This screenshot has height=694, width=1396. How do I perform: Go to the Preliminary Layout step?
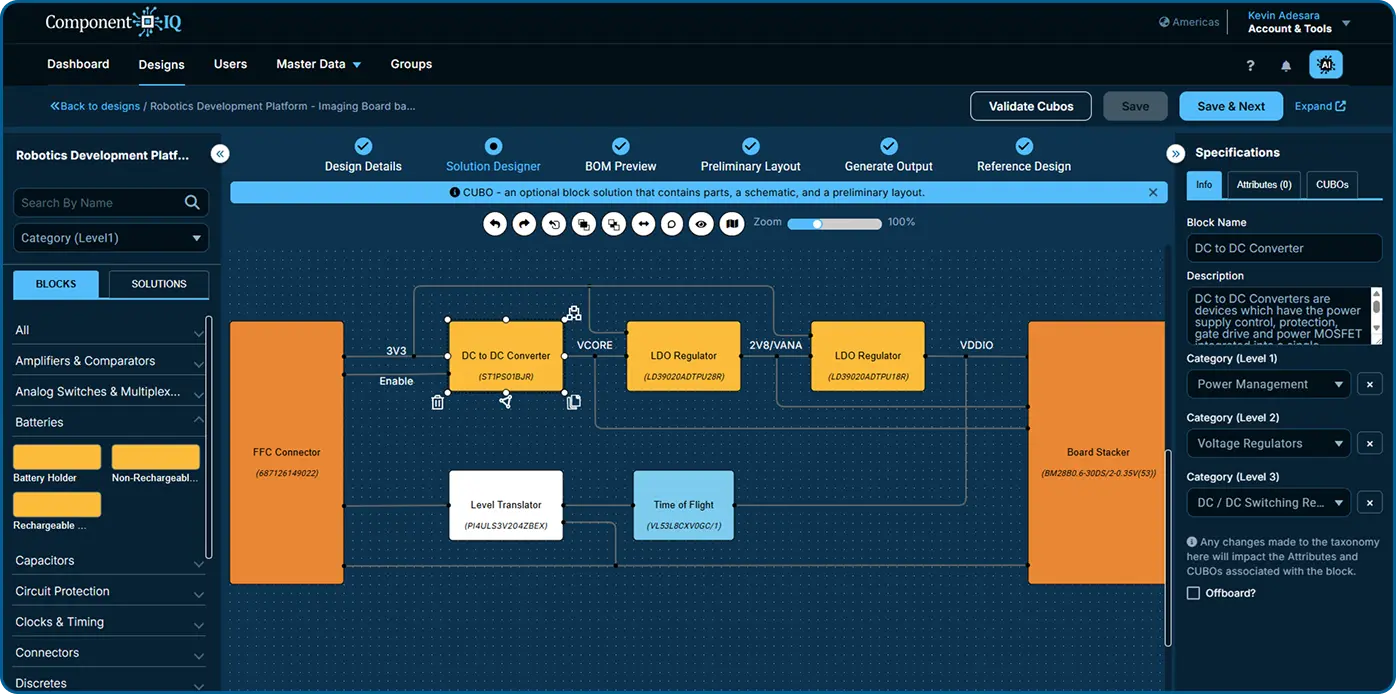tap(751, 156)
